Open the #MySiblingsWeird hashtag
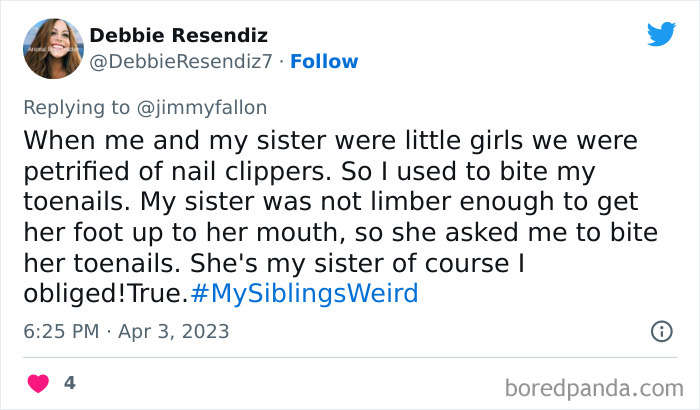This screenshot has width=700, height=410. point(303,295)
